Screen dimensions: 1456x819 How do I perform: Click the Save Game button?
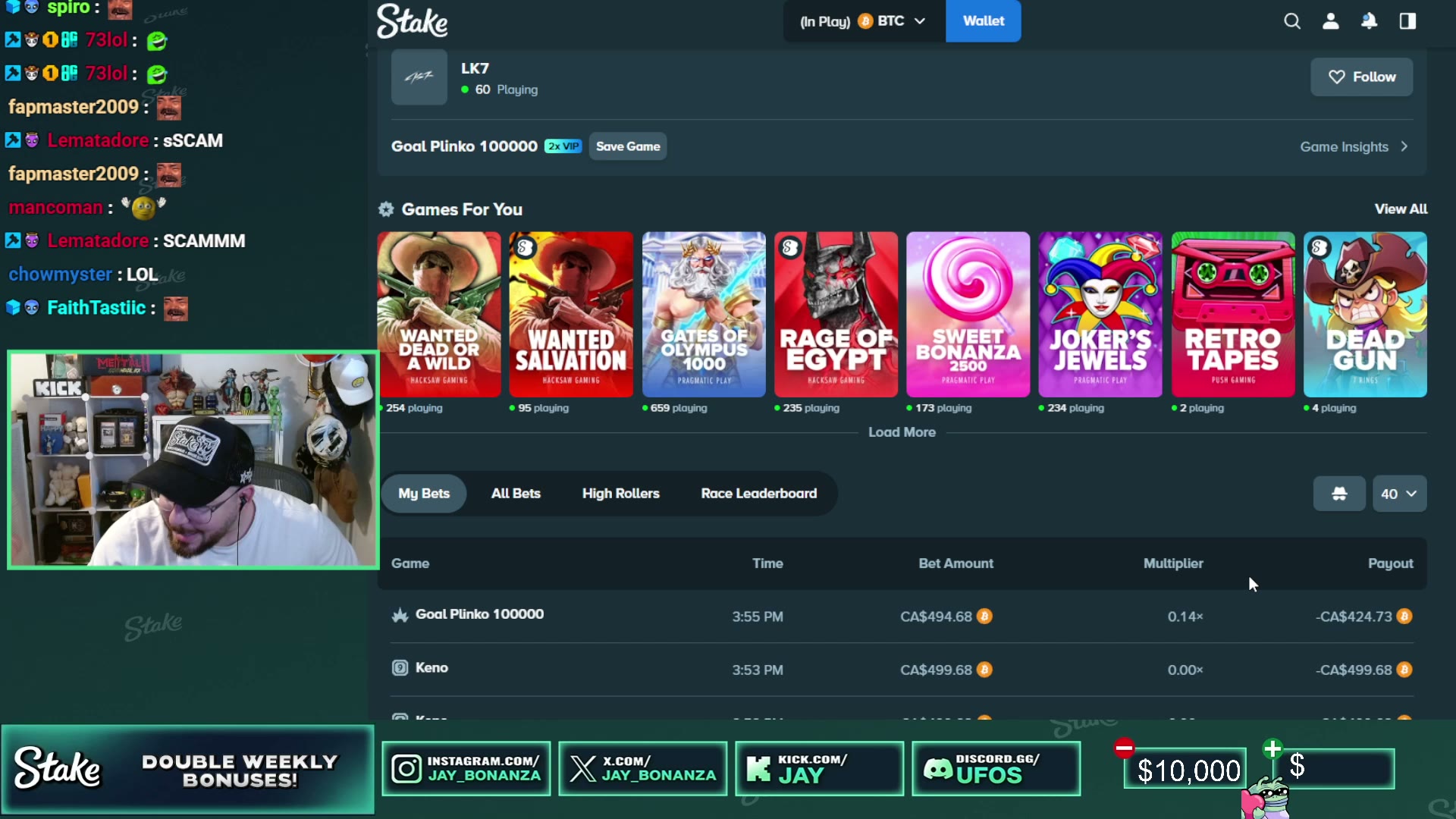[x=628, y=146]
